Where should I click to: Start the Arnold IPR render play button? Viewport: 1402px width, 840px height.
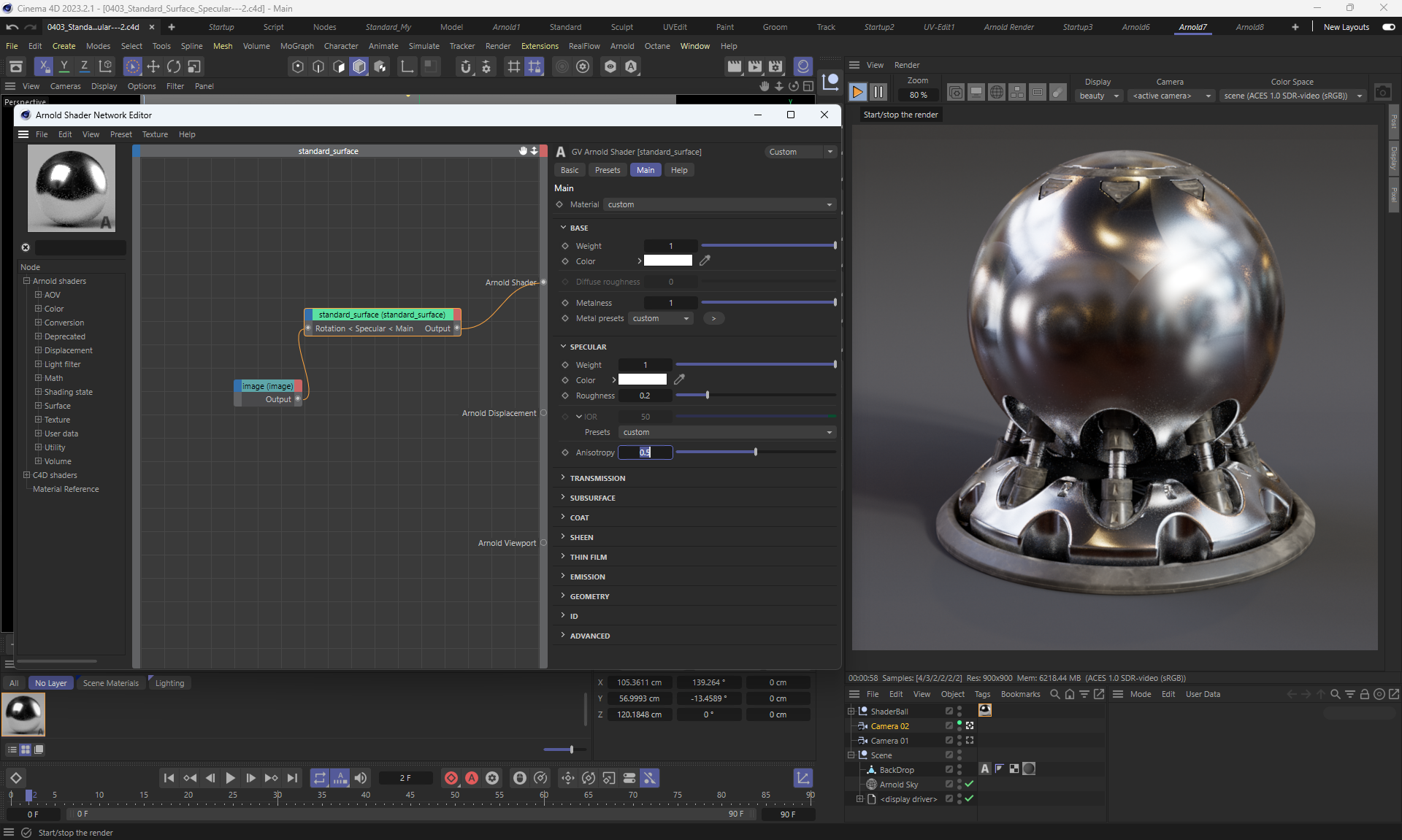click(858, 92)
